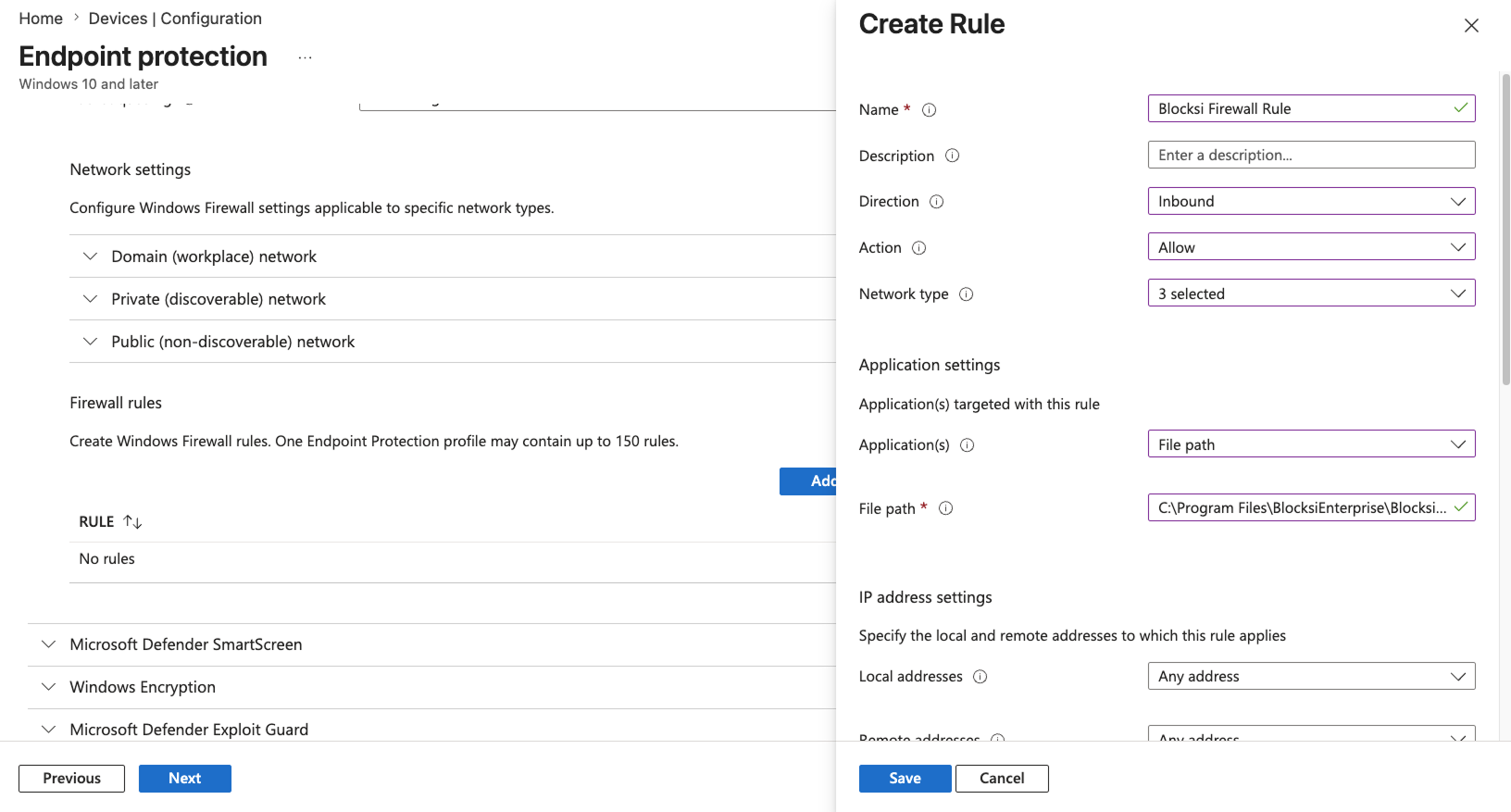
Task: Open the Network type dropdown
Action: [x=1311, y=294]
